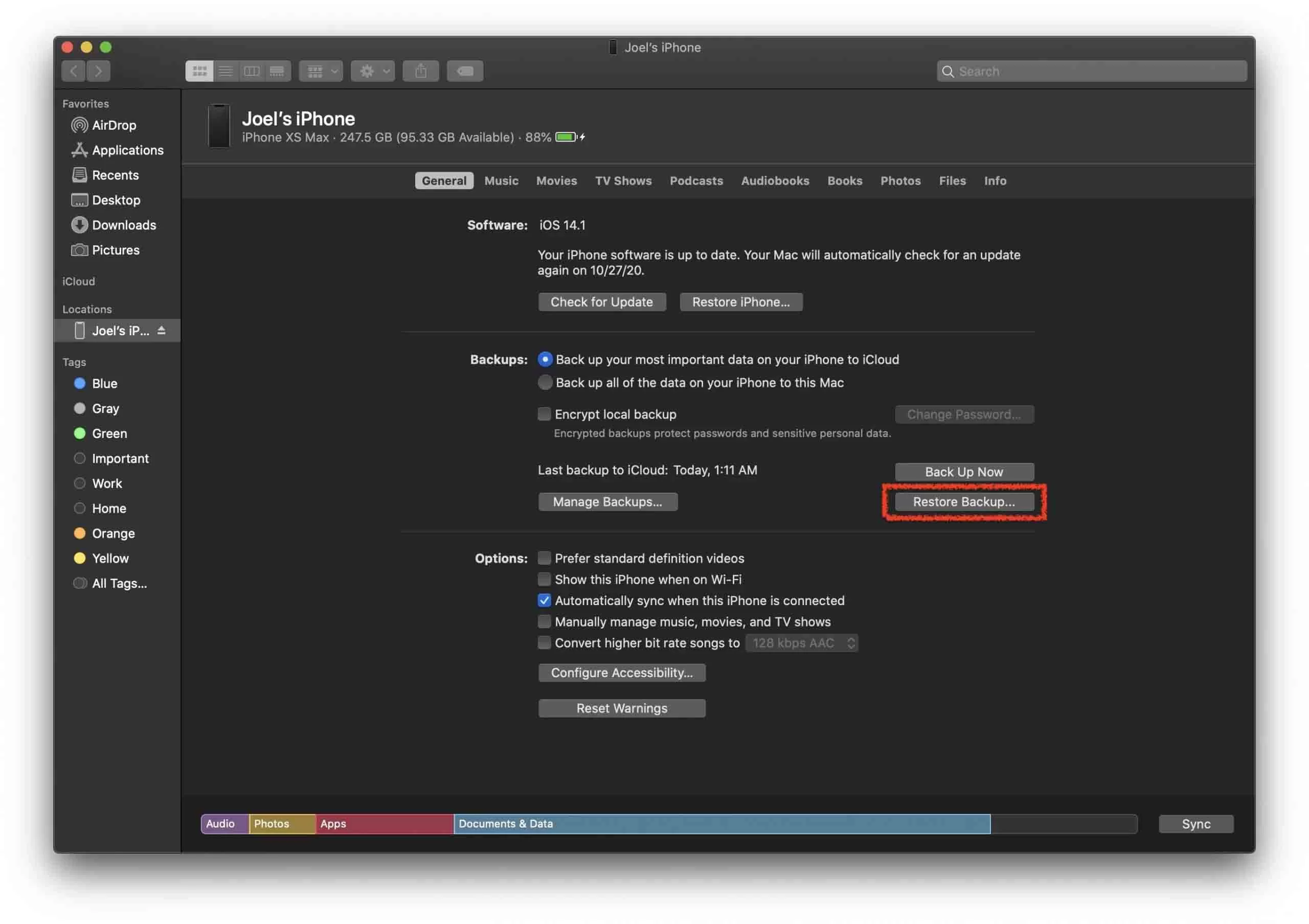Click the Downloads folder icon
Screen dimensions: 1309x924
tap(79, 225)
